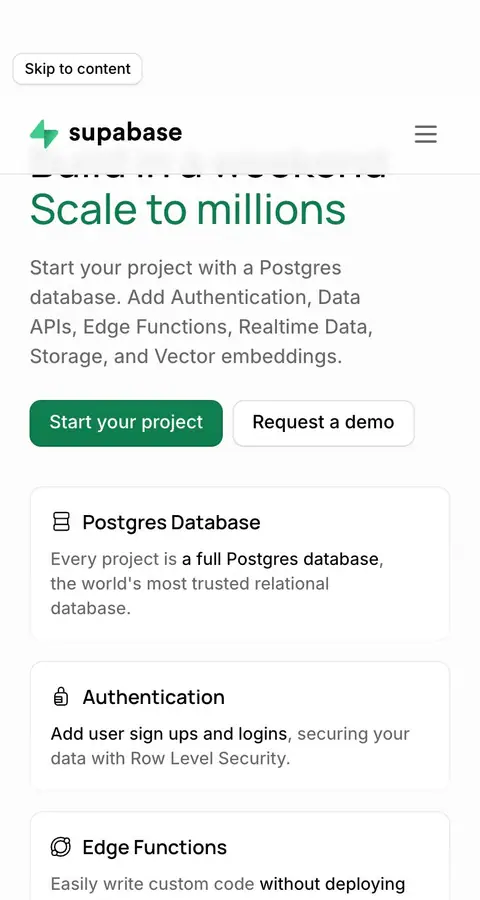This screenshot has height=900, width=480.
Task: Click the supabase wordmark text
Action: pyautogui.click(x=125, y=133)
